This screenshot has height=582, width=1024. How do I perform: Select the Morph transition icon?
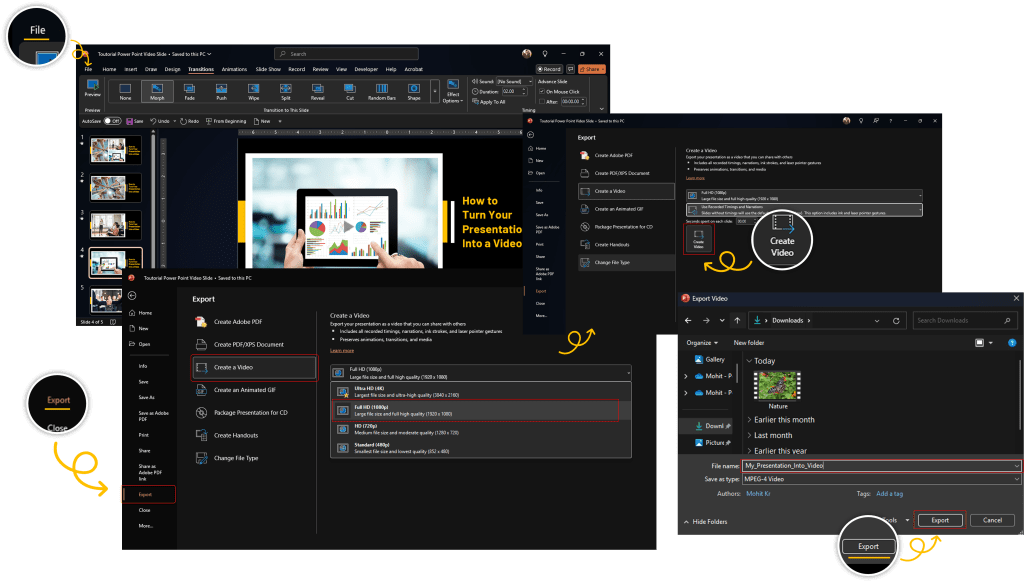coord(157,90)
